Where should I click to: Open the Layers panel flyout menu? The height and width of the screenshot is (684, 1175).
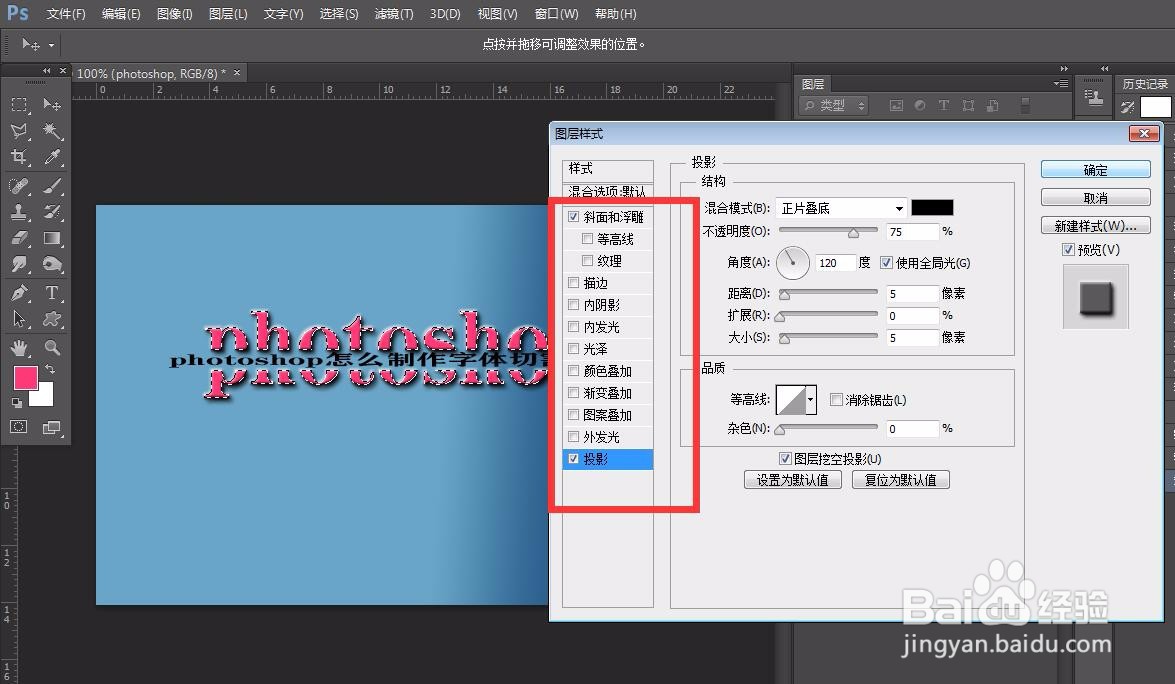point(1060,84)
